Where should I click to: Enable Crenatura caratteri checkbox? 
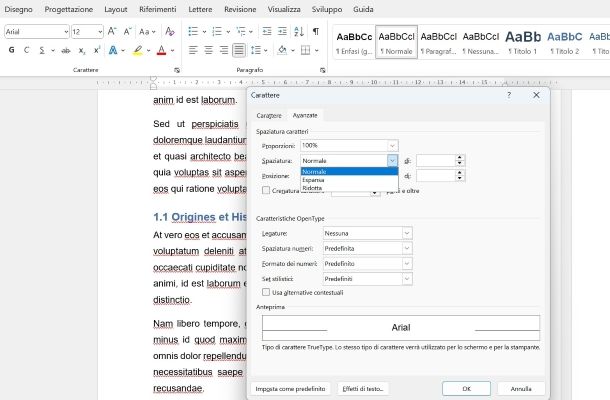point(266,190)
